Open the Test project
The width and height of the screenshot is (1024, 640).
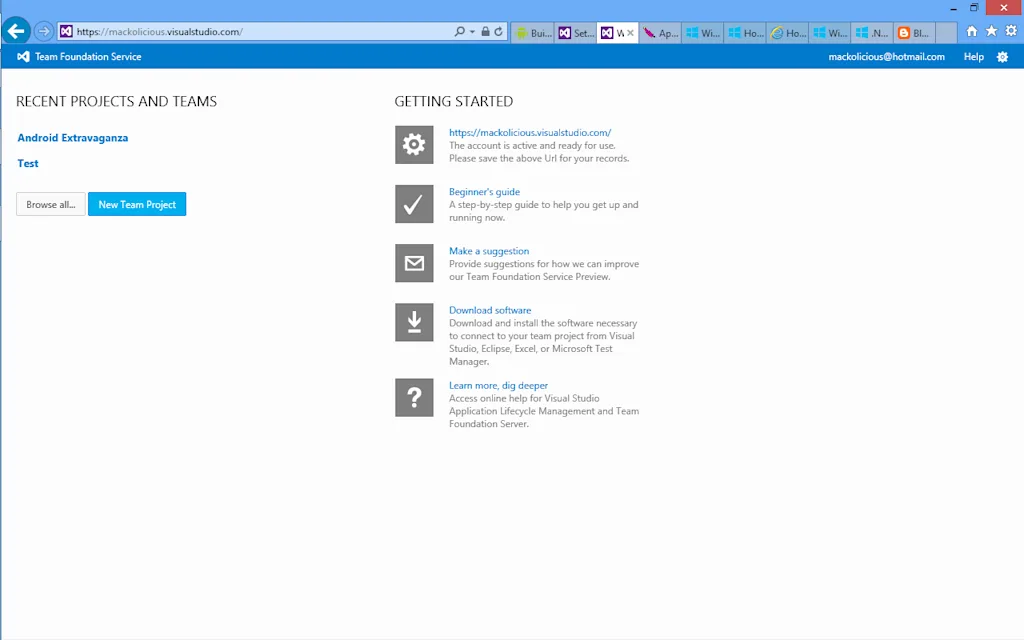click(27, 163)
